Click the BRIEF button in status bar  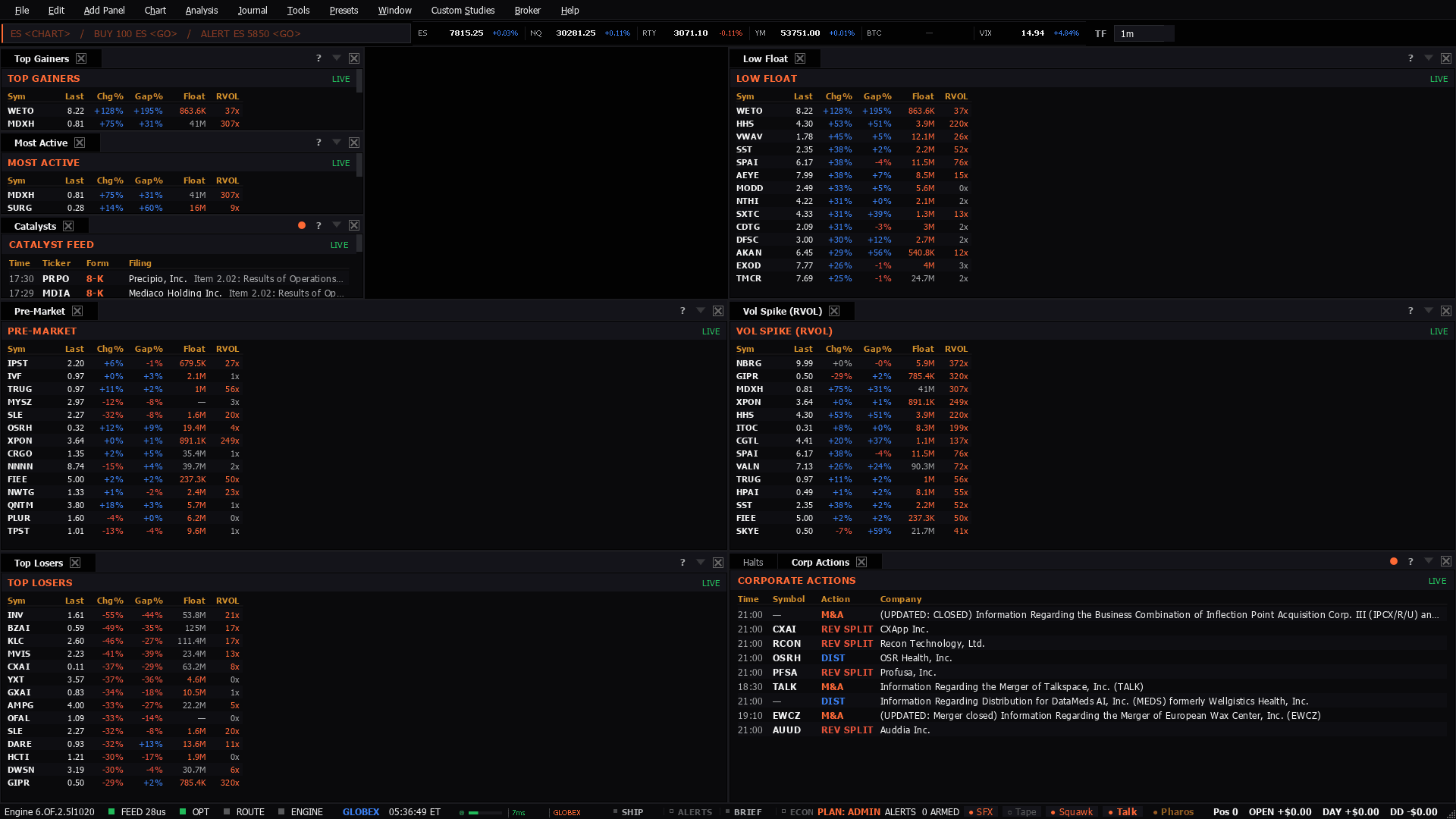[743, 812]
